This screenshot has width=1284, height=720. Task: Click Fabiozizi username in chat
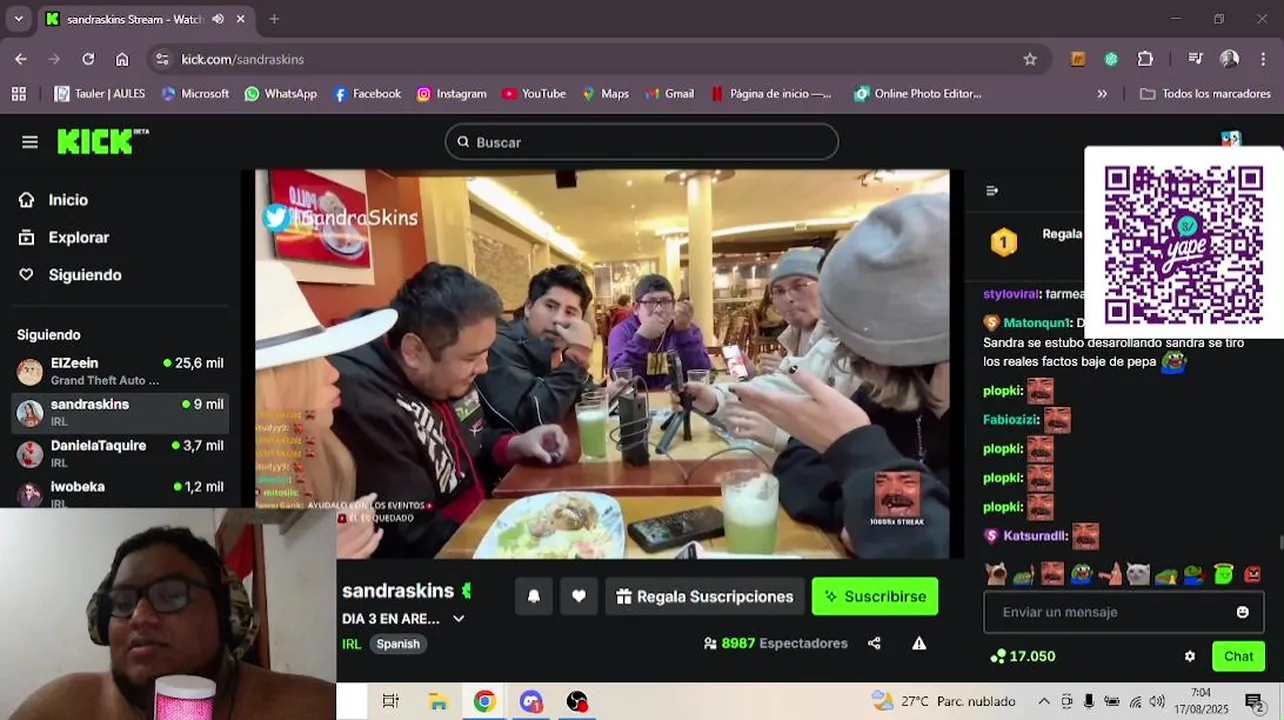(1011, 420)
